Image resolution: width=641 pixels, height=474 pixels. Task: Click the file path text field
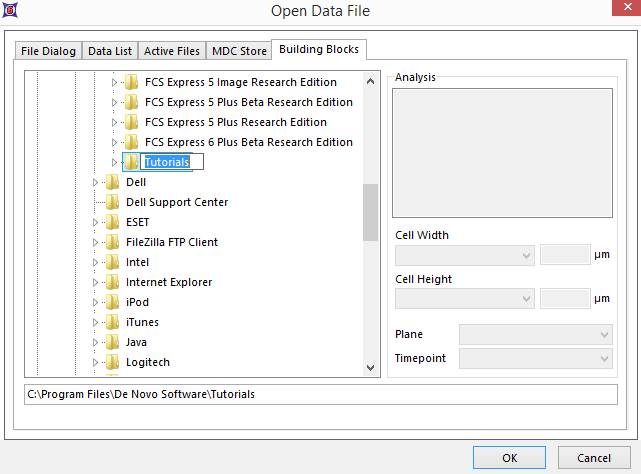pos(321,394)
